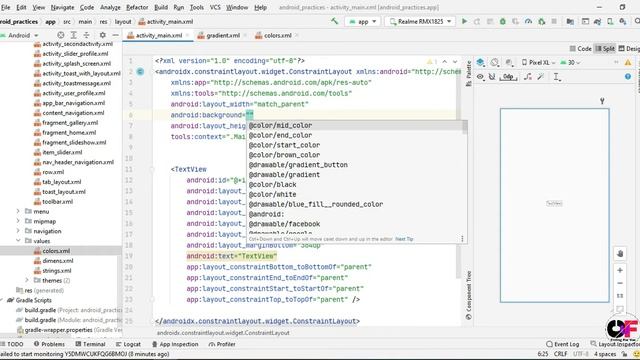Run the app with green play button
The width and height of the screenshot is (640, 360).
point(464,21)
